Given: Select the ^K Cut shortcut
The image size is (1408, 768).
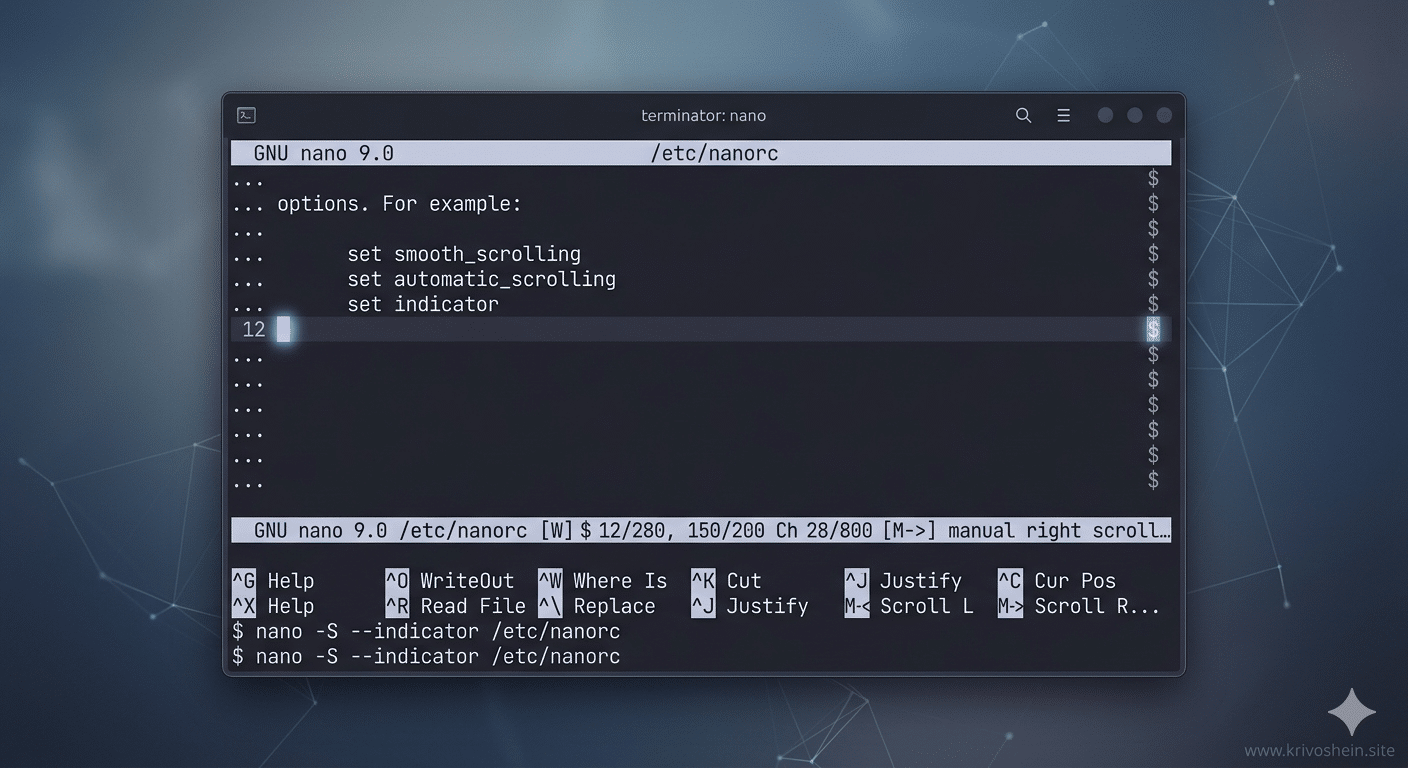Looking at the screenshot, I should click(x=727, y=581).
